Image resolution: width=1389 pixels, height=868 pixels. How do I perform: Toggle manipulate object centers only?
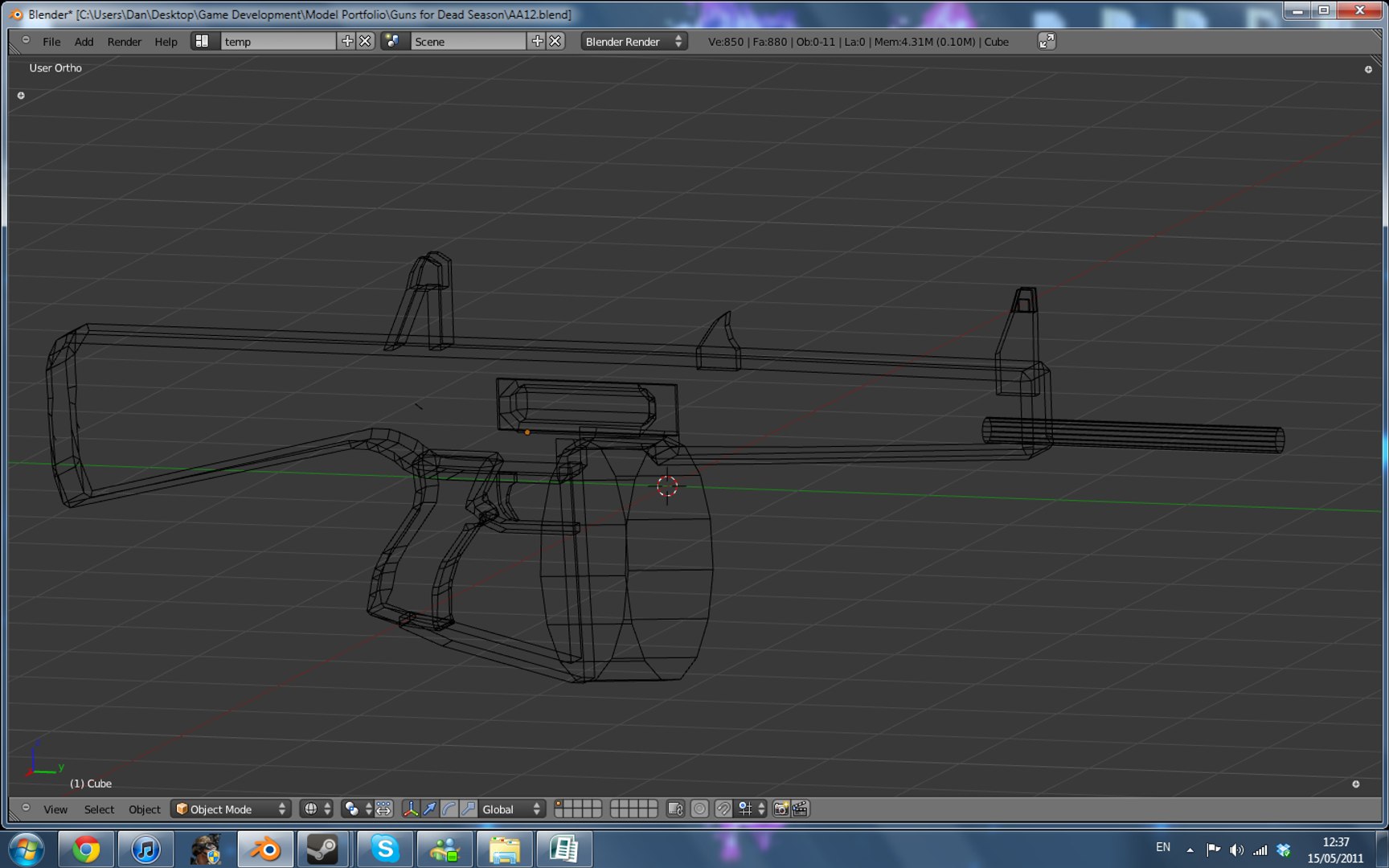click(x=383, y=809)
